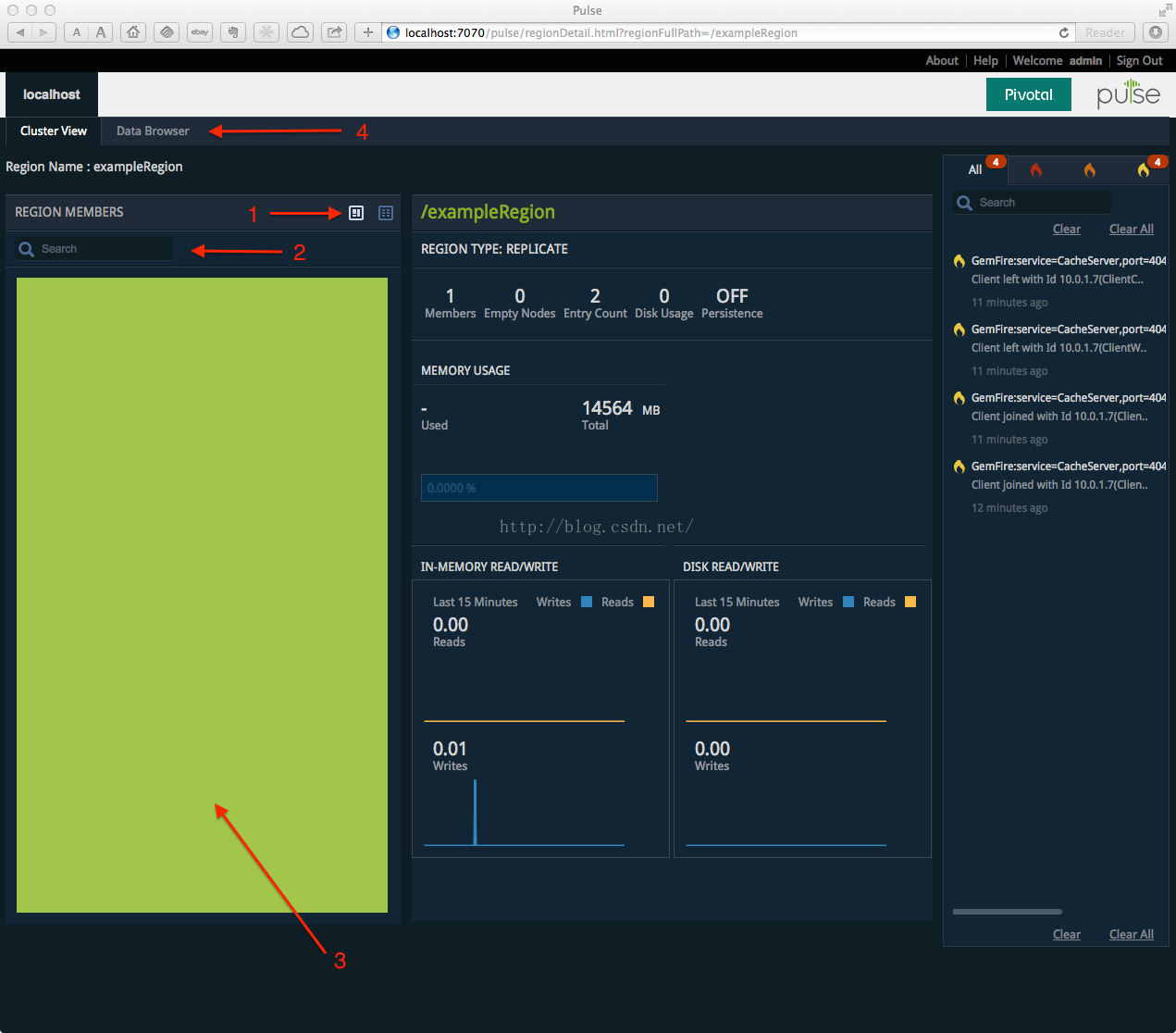The height and width of the screenshot is (1033, 1176).
Task: Click the alerts panel horizontal scrollbar
Action: tap(1008, 912)
